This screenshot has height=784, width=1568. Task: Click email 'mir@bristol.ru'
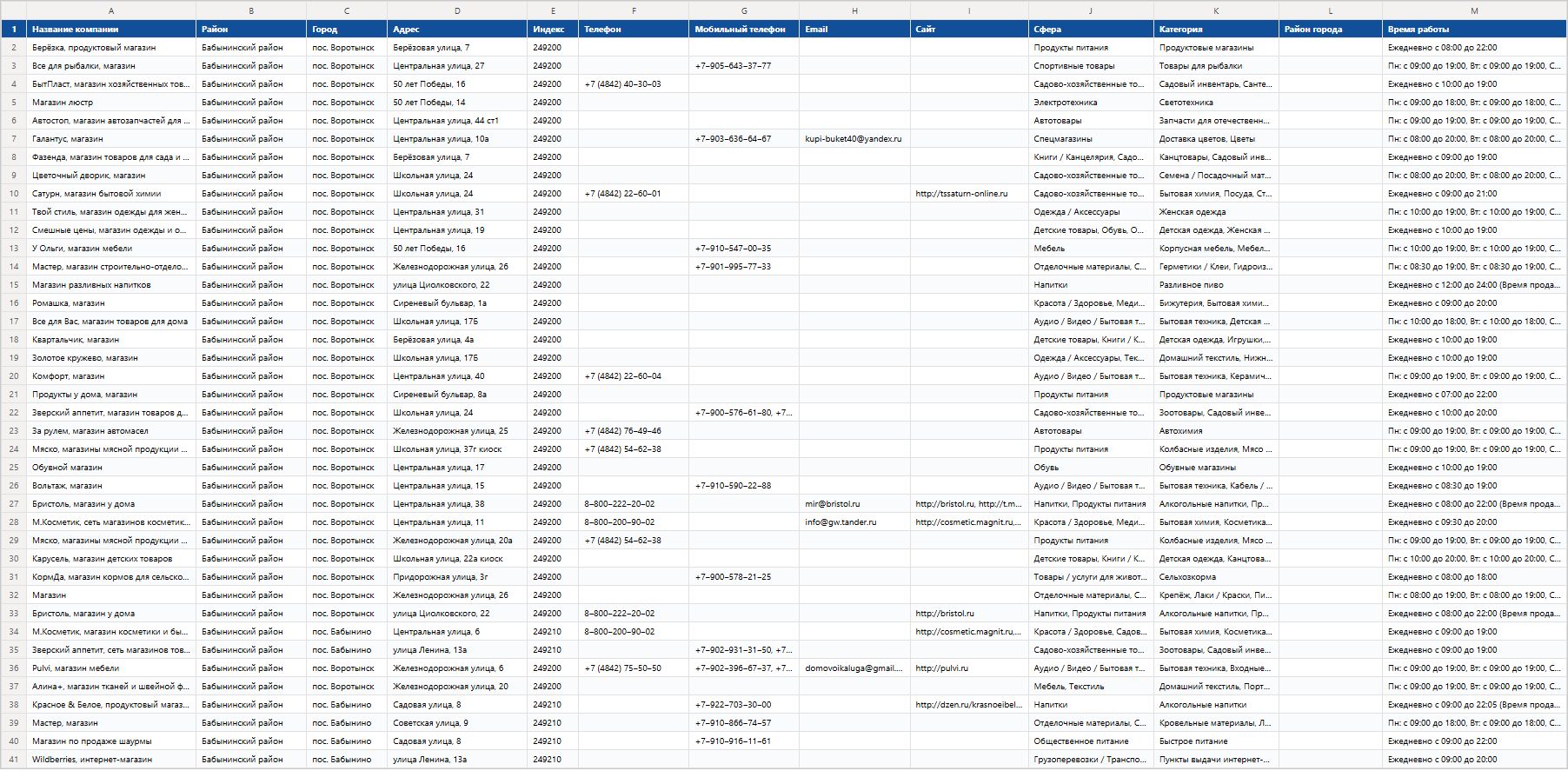click(854, 504)
